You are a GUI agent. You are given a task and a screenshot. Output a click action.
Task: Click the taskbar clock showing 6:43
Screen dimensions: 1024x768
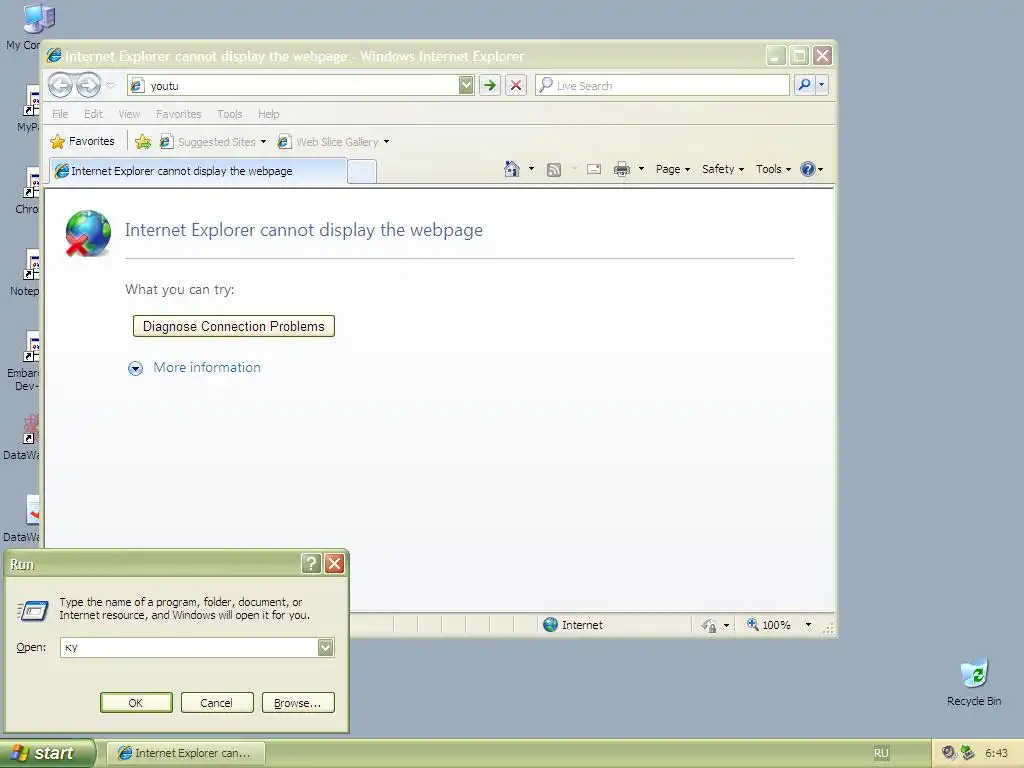coord(996,753)
